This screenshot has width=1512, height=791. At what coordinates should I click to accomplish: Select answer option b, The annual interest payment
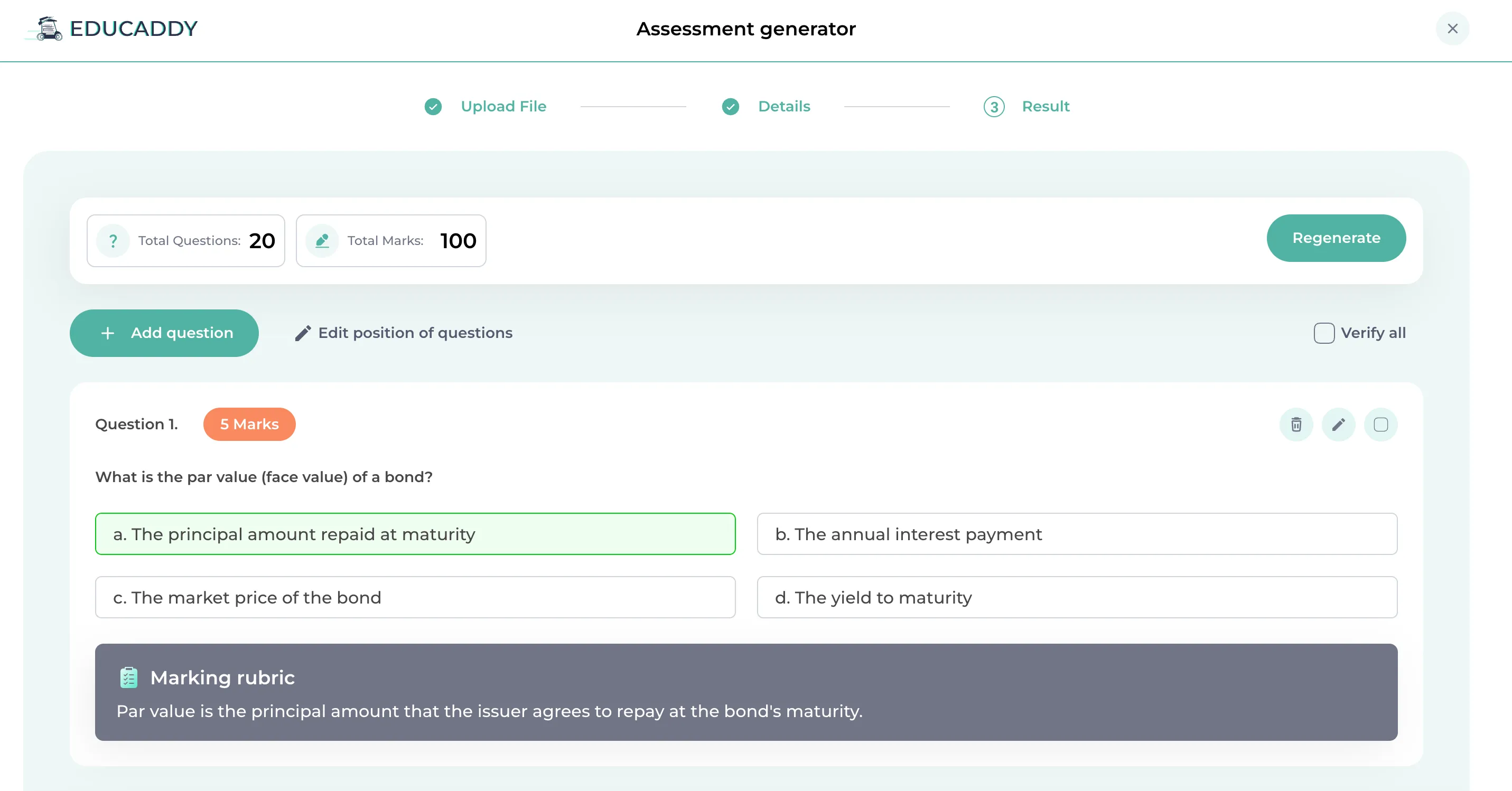click(1077, 534)
